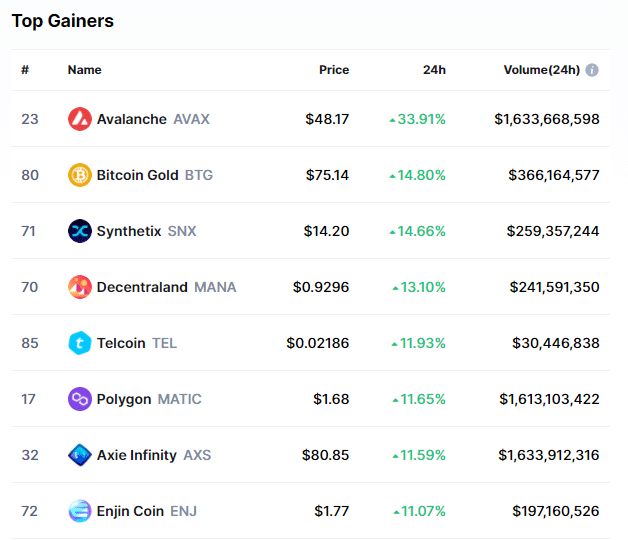628x540 pixels.
Task: Sort by the 24h column header
Action: [434, 70]
